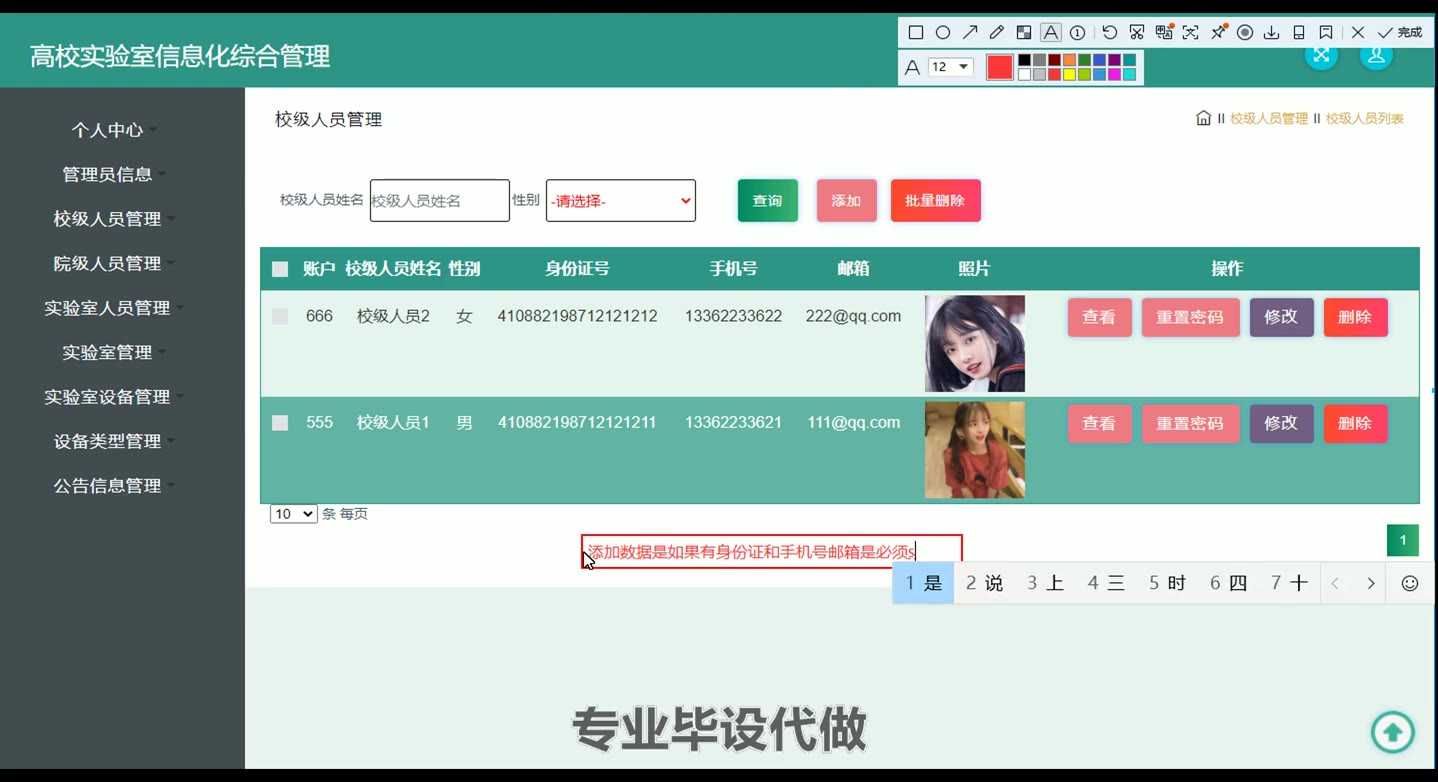Click the send to phone icon

pos(1299,33)
